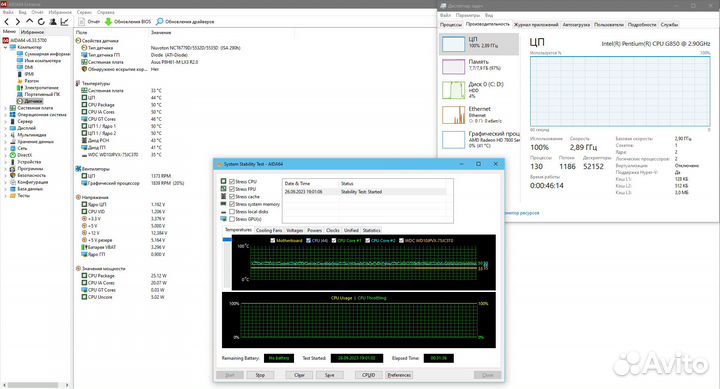The image size is (720, 389).
Task: Select Разгон item in the AIDA64 tree
Action: click(28, 81)
